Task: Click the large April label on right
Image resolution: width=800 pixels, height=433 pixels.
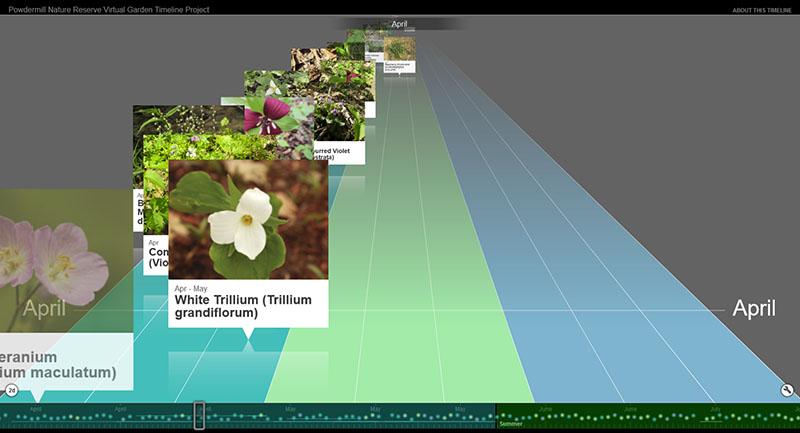Action: coord(754,308)
